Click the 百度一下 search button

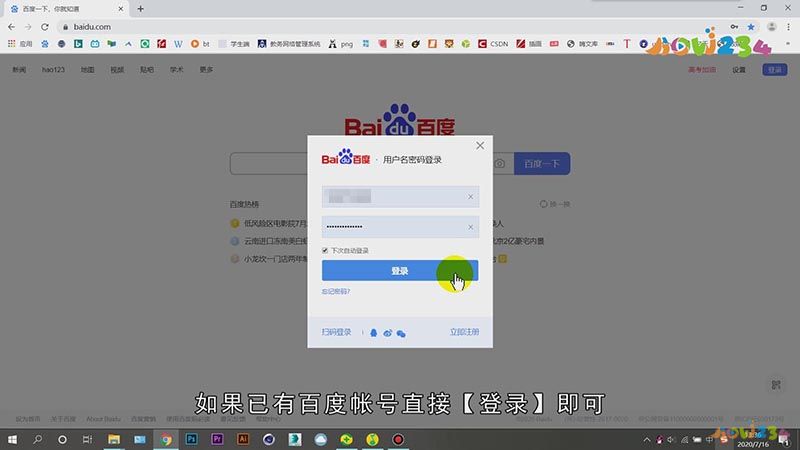[542, 164]
